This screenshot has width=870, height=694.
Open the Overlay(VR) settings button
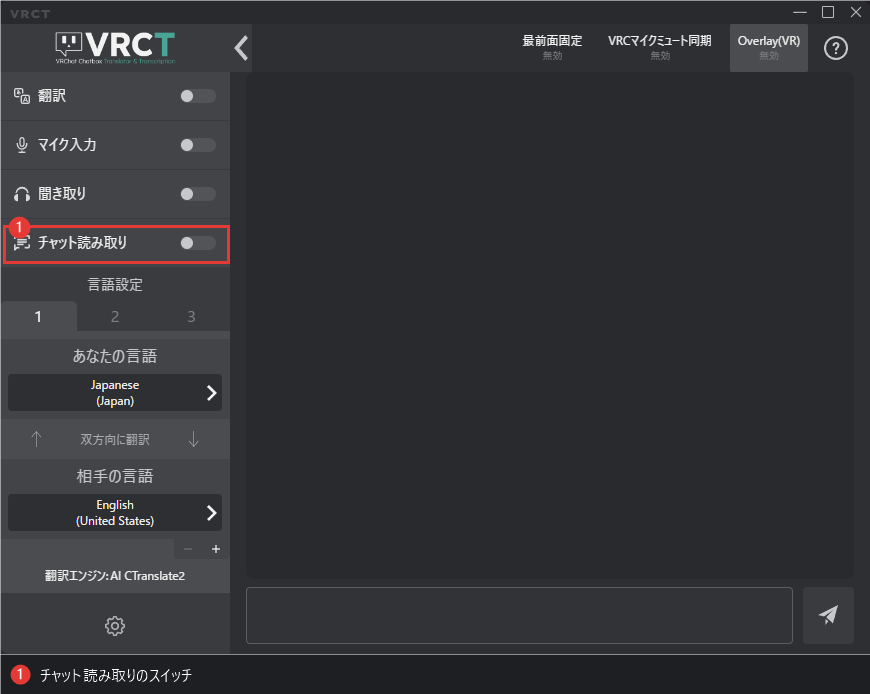[768, 48]
